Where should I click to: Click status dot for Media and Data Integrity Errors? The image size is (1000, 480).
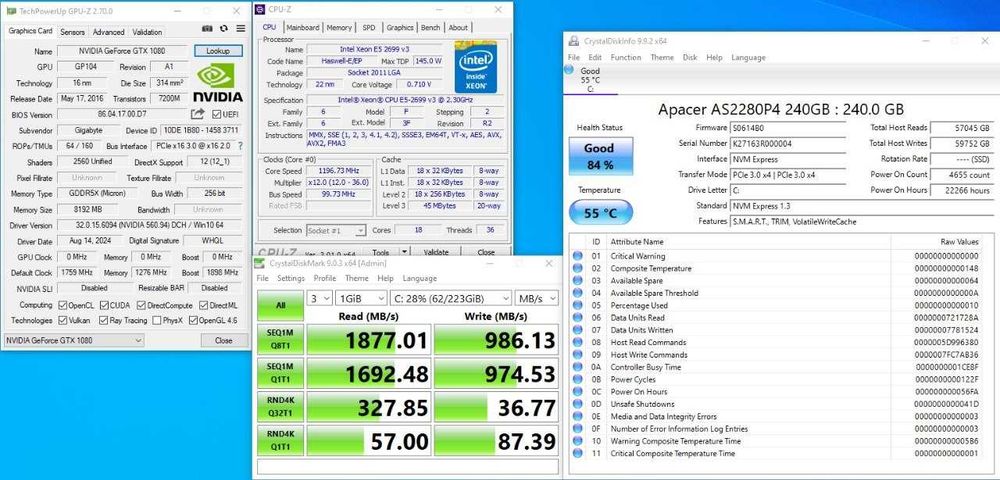point(578,416)
